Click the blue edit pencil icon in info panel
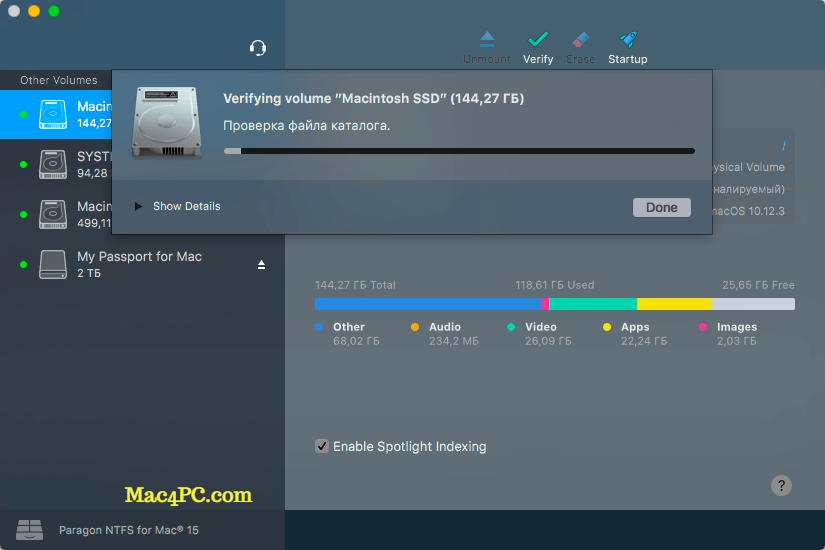The height and width of the screenshot is (550, 825). (x=783, y=146)
